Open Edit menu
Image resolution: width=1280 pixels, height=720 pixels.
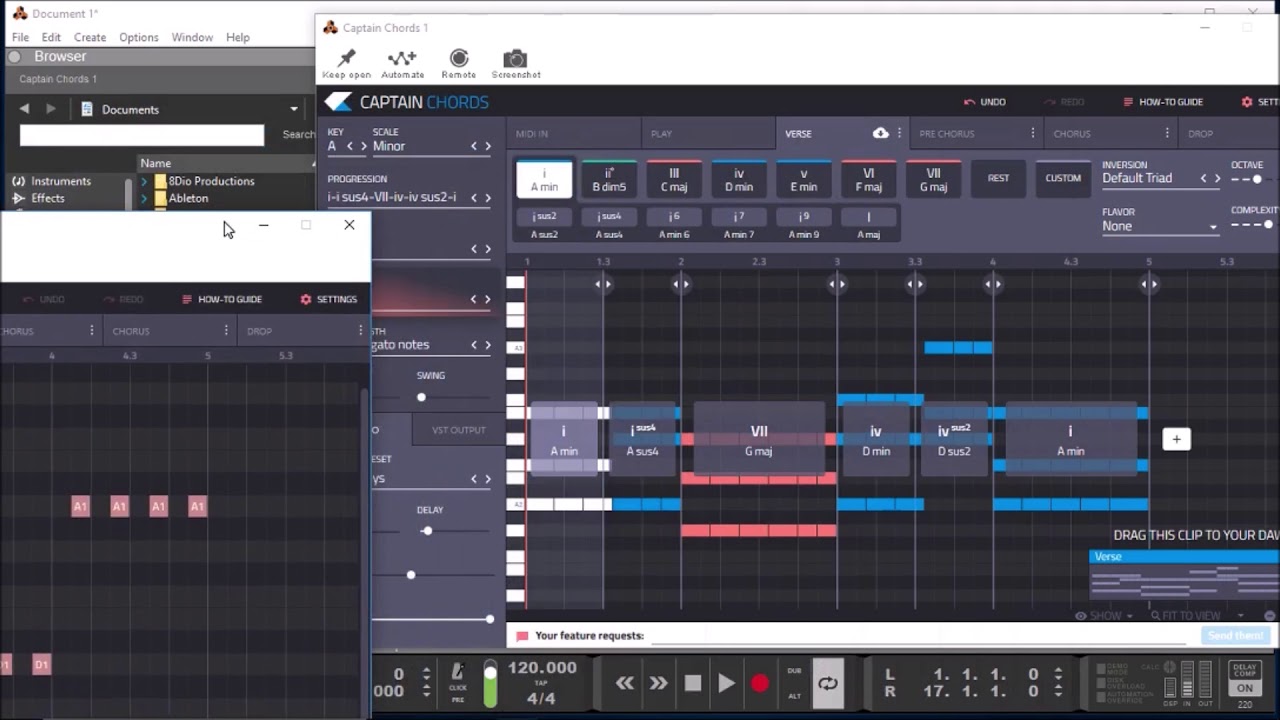coord(51,37)
